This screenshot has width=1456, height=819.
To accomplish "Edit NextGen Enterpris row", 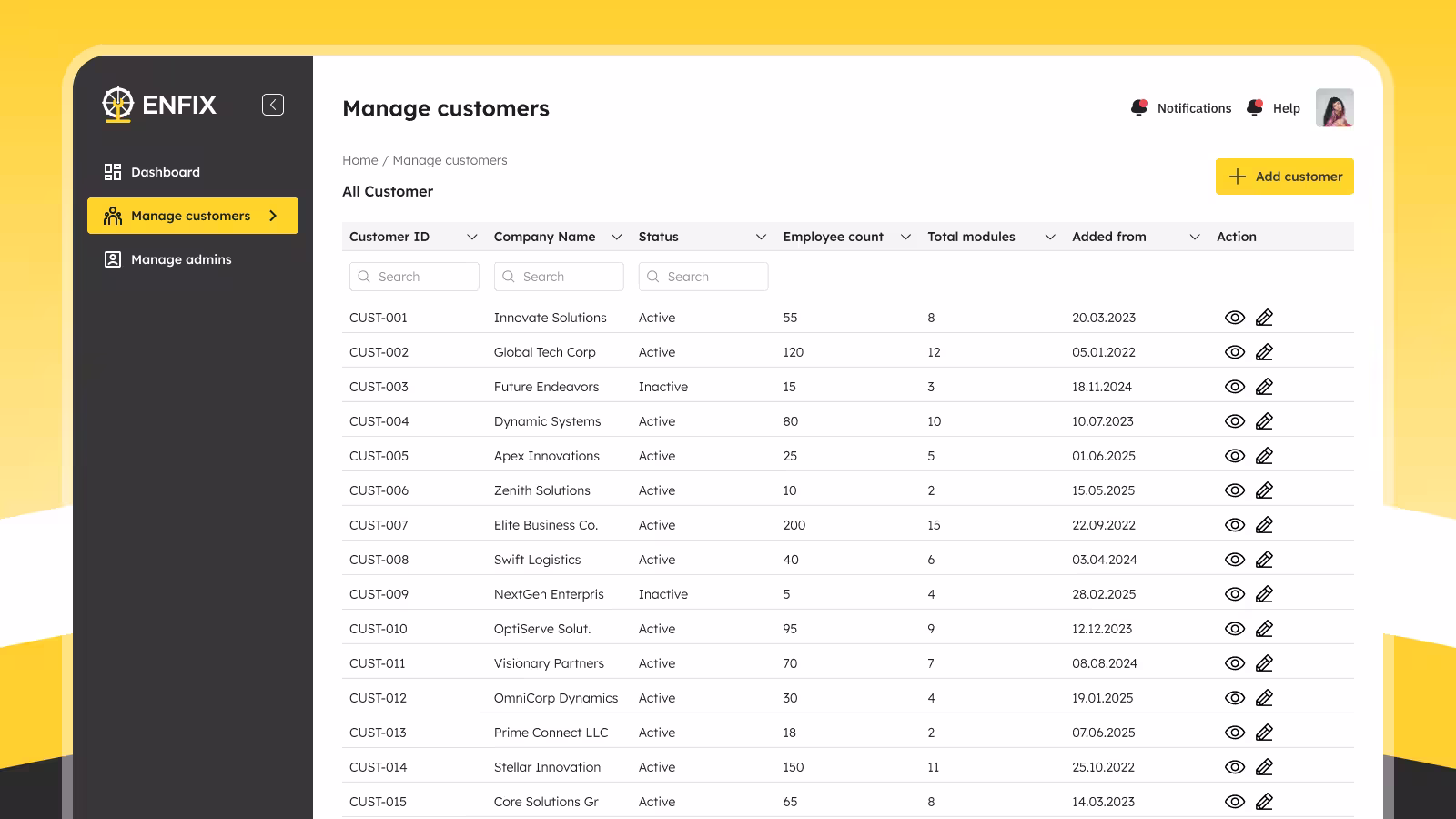I will pos(1264,594).
